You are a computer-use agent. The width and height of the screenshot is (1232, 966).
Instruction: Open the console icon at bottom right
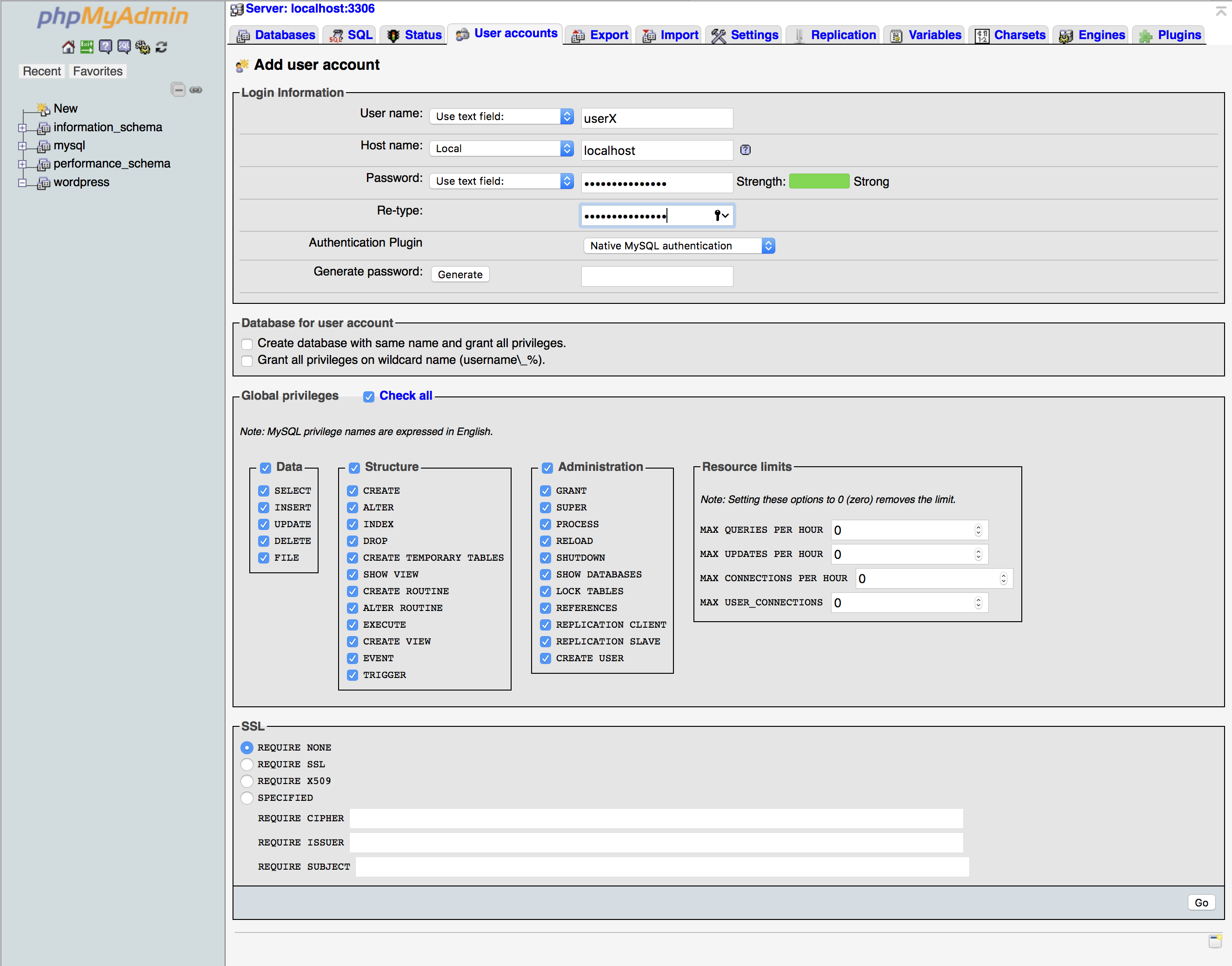[x=1215, y=941]
